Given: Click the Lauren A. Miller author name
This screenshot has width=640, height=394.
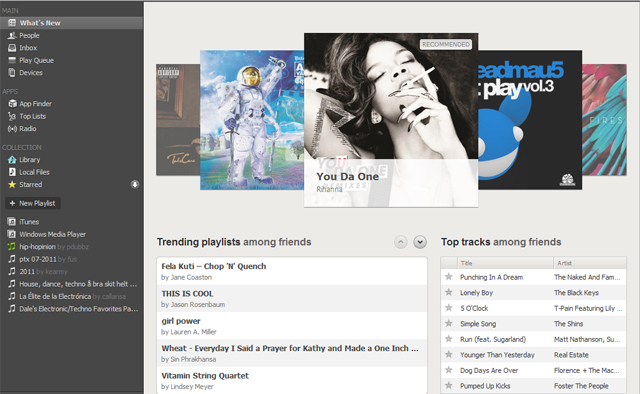Looking at the screenshot, I should pyautogui.click(x=193, y=332).
